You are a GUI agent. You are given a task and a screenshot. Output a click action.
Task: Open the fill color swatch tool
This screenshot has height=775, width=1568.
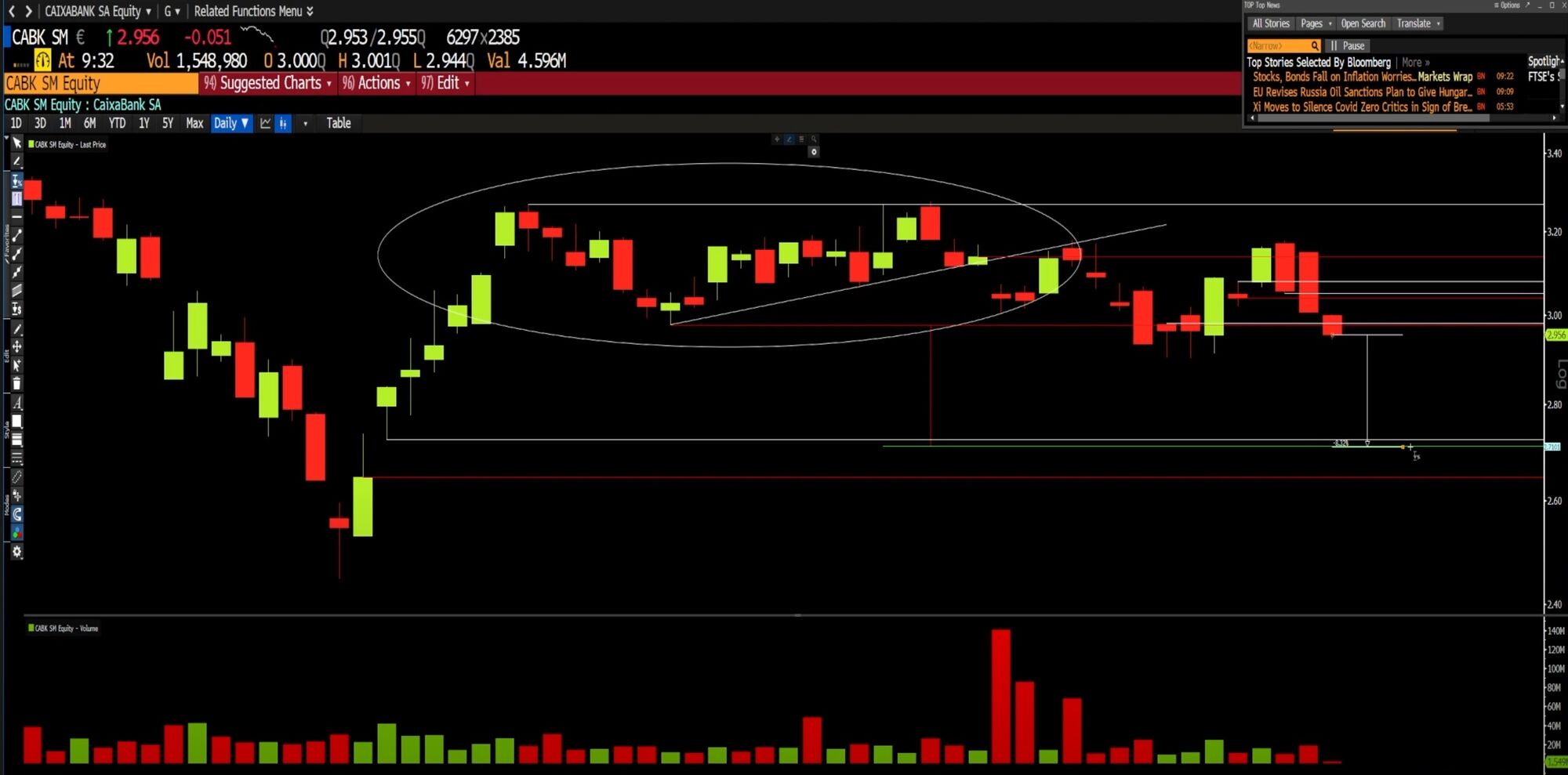click(x=16, y=422)
